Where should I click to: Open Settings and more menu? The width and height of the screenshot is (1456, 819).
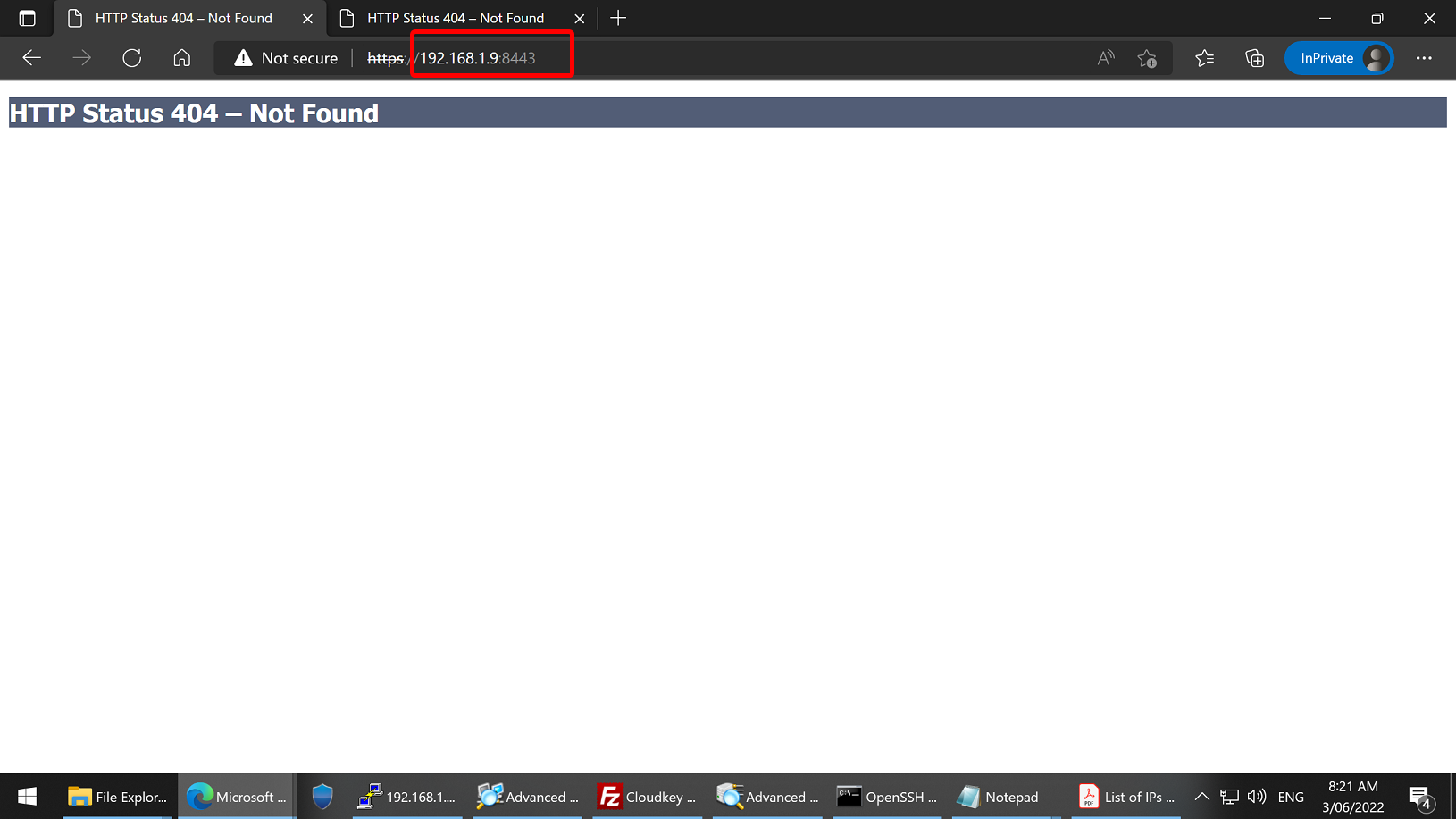pyautogui.click(x=1424, y=58)
